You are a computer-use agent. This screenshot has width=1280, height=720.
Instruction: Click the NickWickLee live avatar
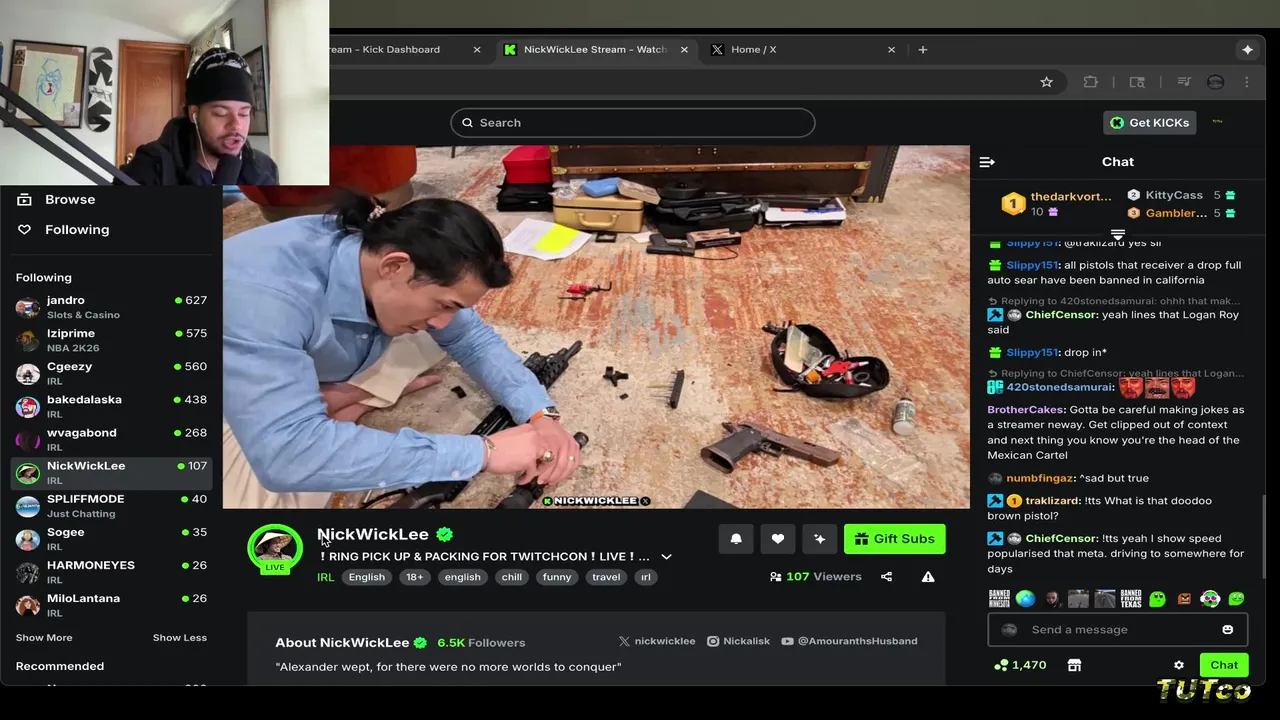(x=275, y=548)
